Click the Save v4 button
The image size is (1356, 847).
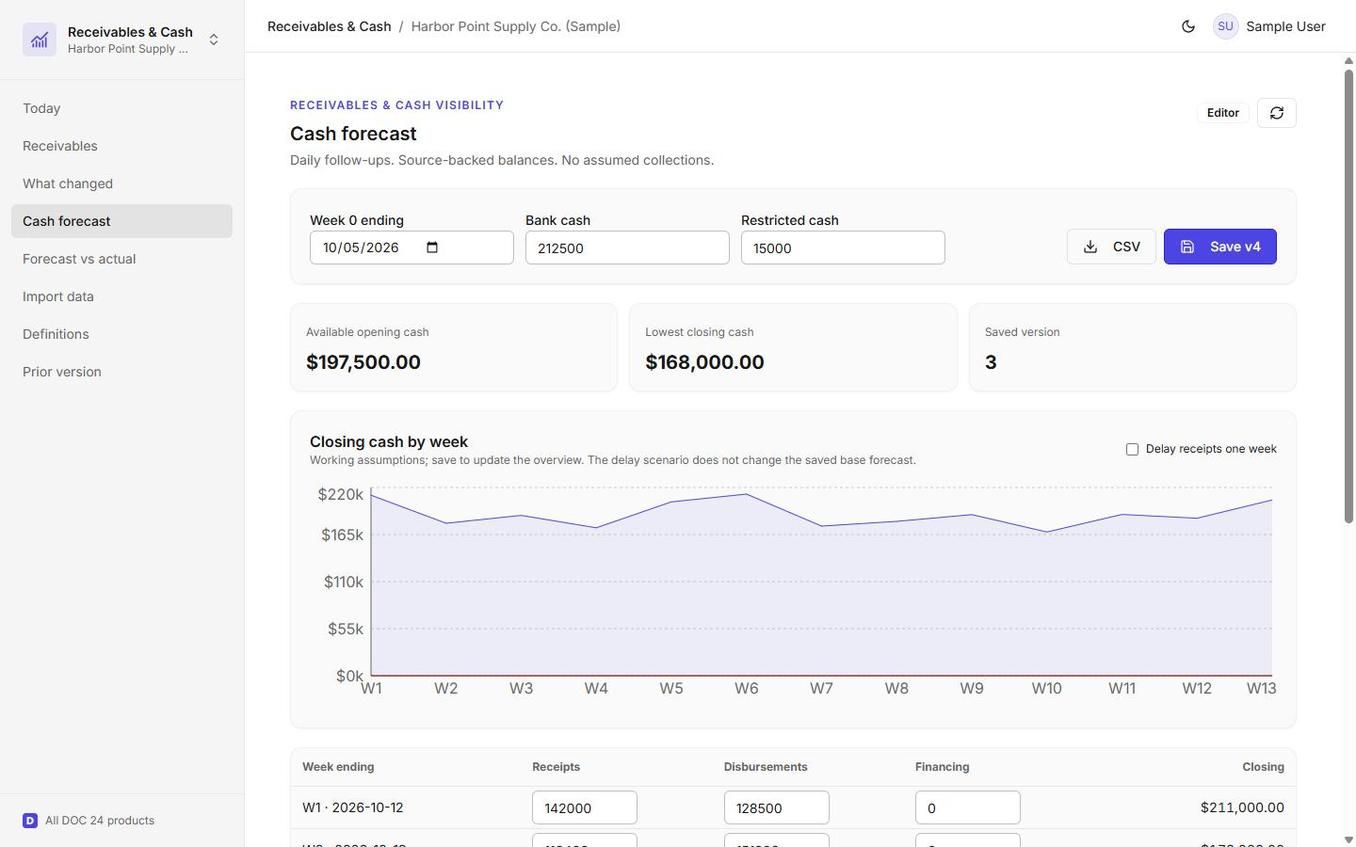(x=1220, y=247)
